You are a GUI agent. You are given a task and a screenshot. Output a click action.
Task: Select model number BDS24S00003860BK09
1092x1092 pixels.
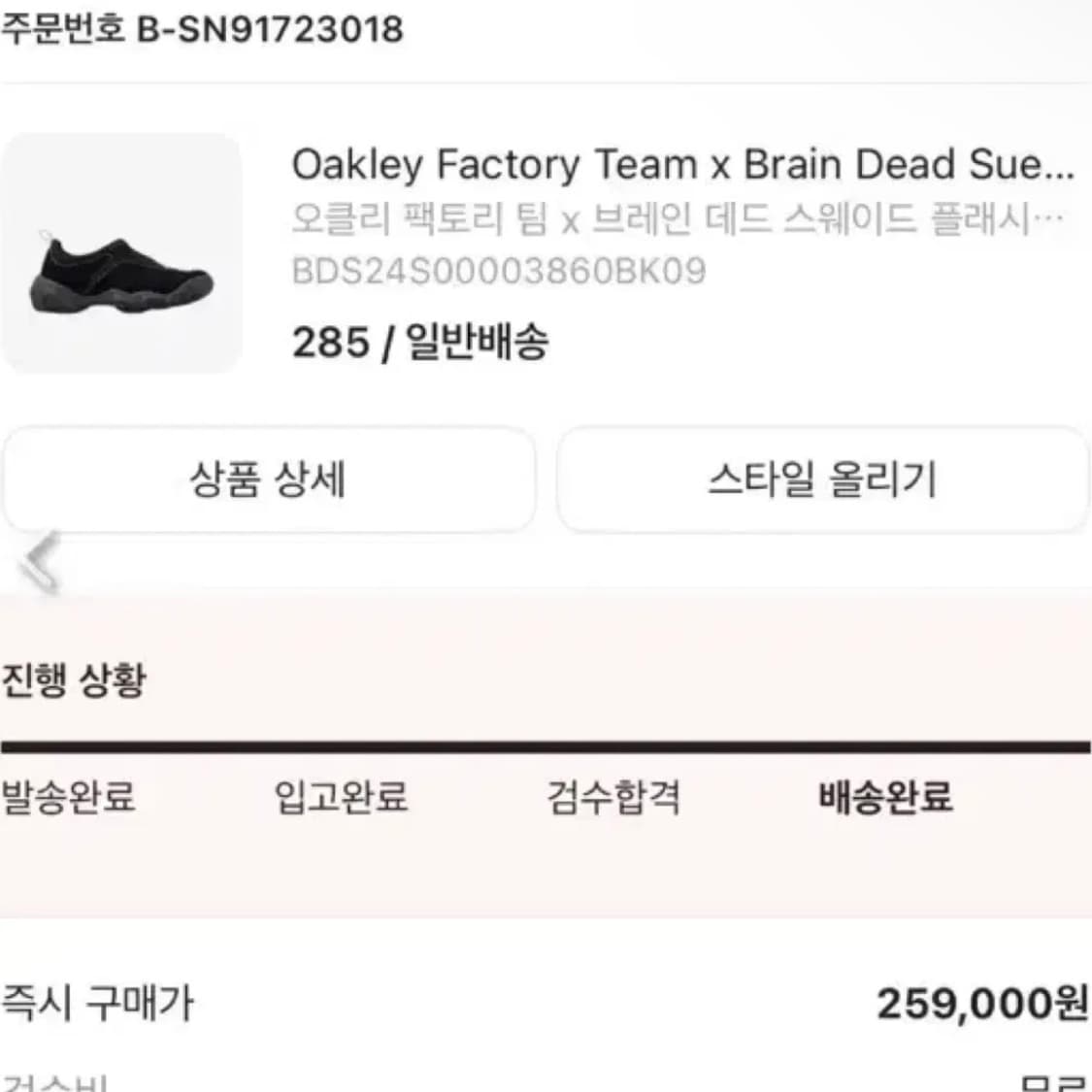(497, 273)
